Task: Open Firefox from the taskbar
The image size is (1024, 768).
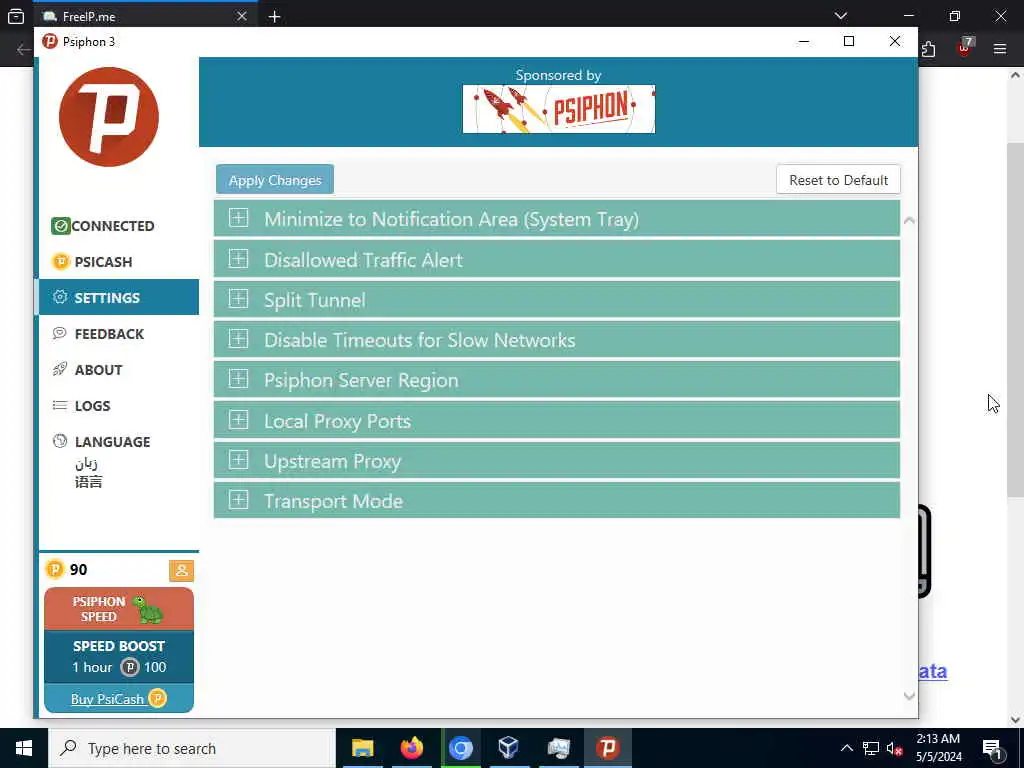Action: [411, 748]
